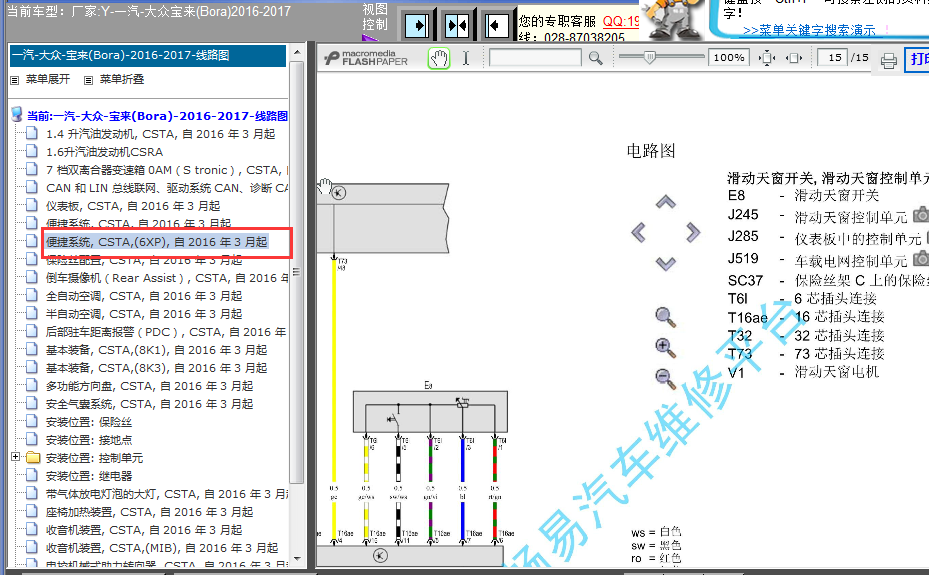Viewport: 929px width, 575px height.
Task: Click the tree root 当前:一汽-大众-宝来 label
Action: pos(158,115)
